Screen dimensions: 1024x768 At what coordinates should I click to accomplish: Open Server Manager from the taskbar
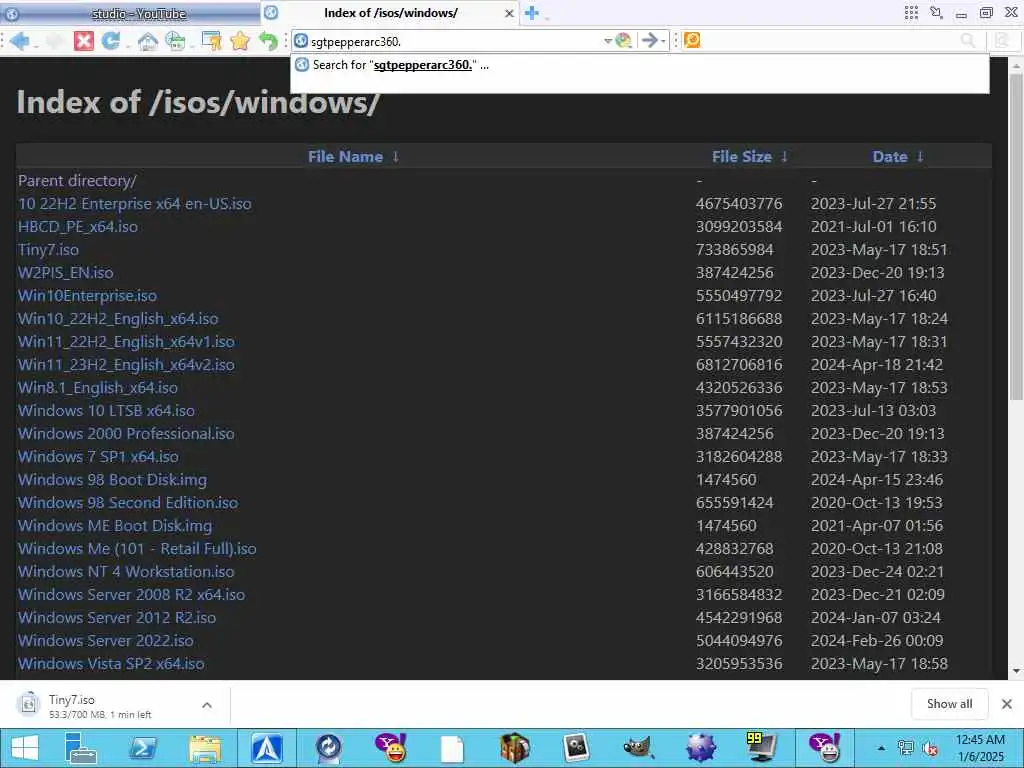(x=80, y=748)
